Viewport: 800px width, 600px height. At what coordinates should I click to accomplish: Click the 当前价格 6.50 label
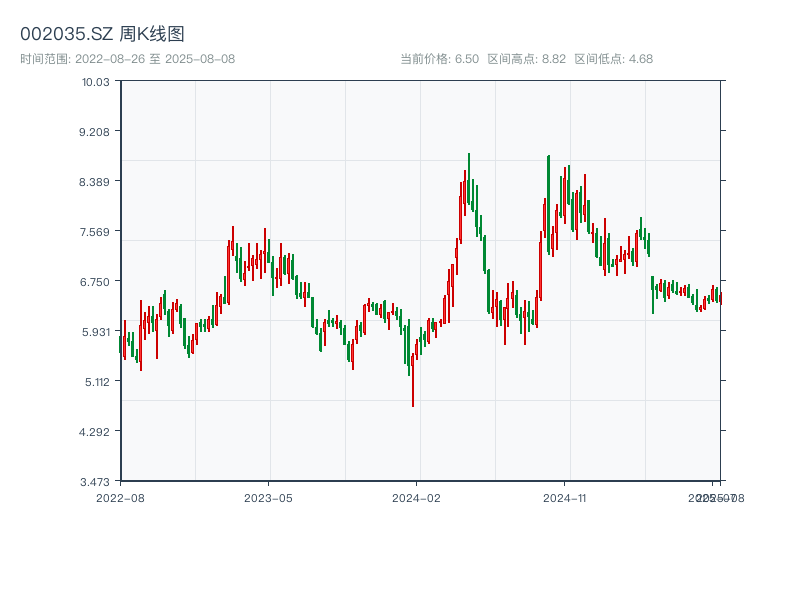tap(439, 59)
